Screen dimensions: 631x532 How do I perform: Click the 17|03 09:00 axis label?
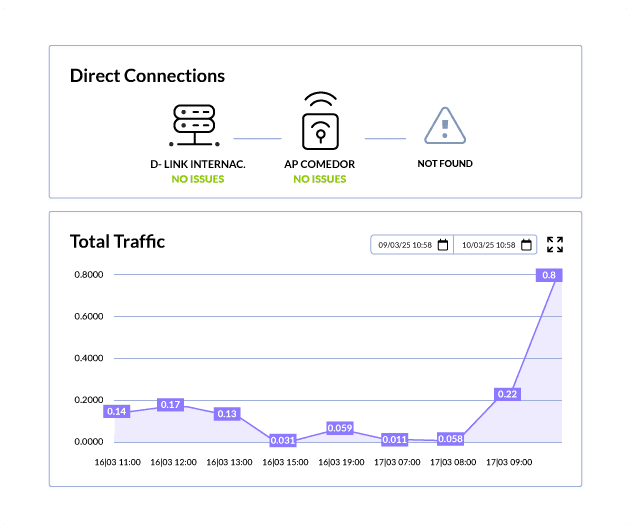509,462
